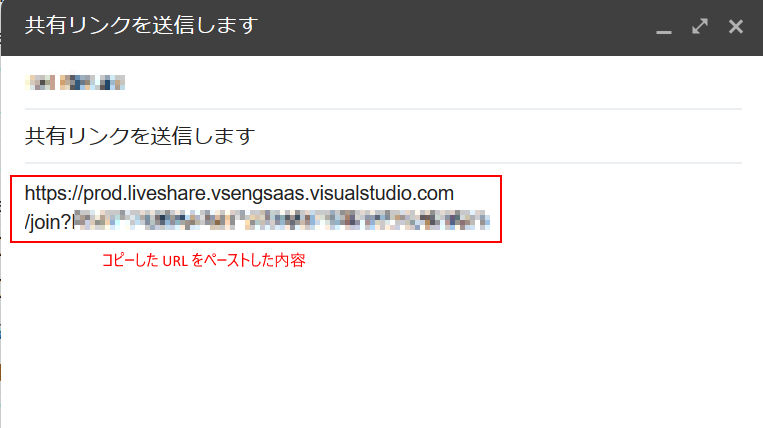Click empty message body below the URL
The width and height of the screenshot is (763, 428).
383,350
